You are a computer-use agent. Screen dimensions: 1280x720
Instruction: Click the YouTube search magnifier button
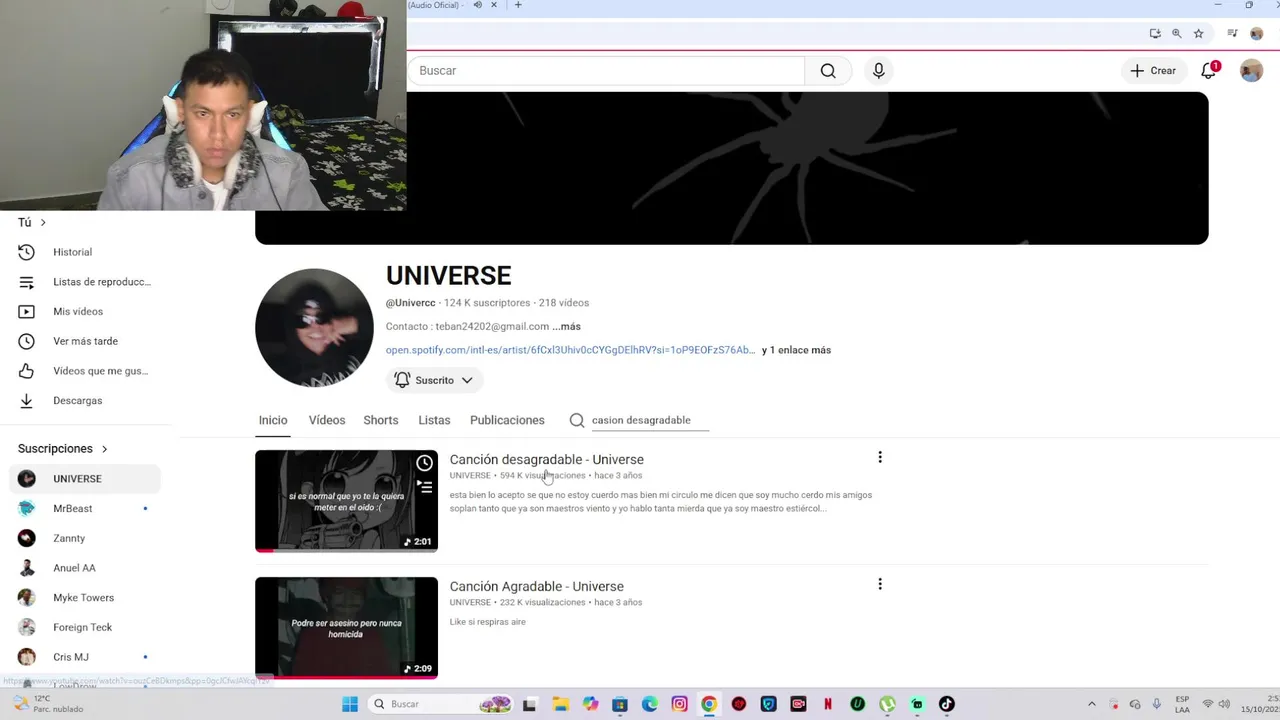828,71
